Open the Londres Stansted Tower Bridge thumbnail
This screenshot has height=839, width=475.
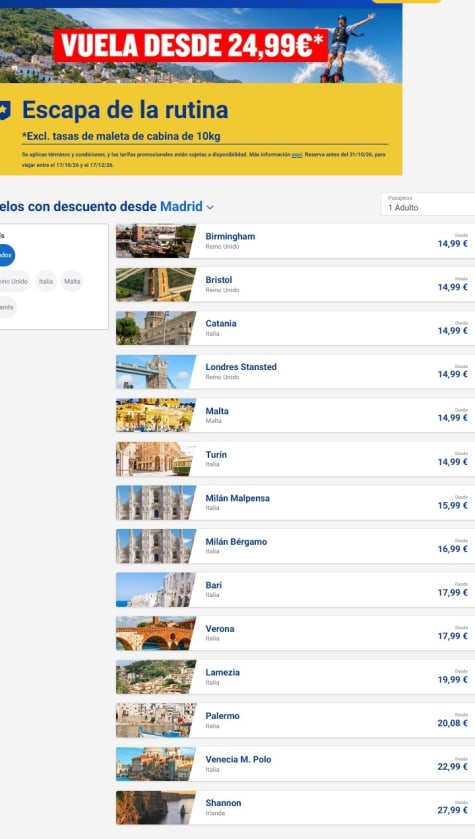point(156,372)
